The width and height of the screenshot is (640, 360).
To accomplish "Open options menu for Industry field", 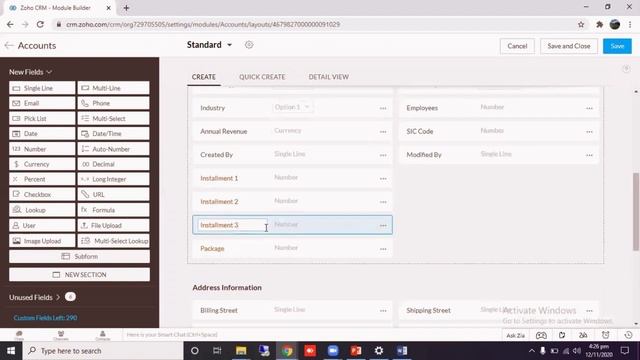I will pos(383,108).
